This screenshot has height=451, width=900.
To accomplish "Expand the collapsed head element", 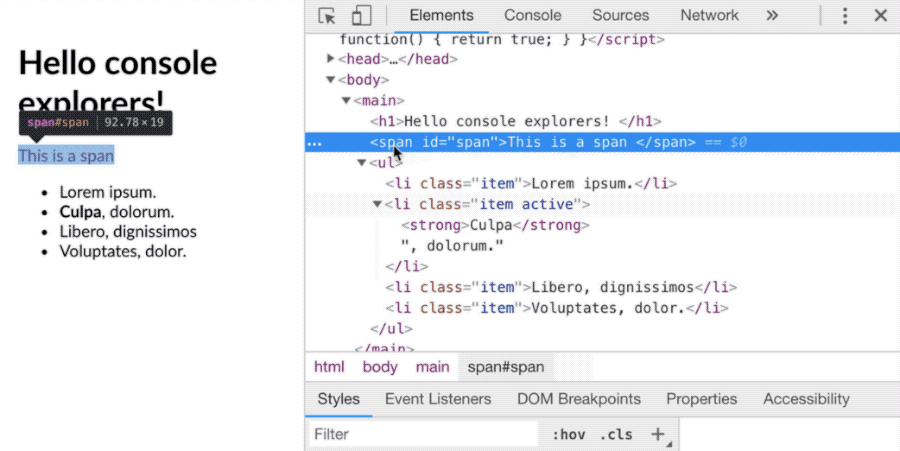I will pos(331,59).
